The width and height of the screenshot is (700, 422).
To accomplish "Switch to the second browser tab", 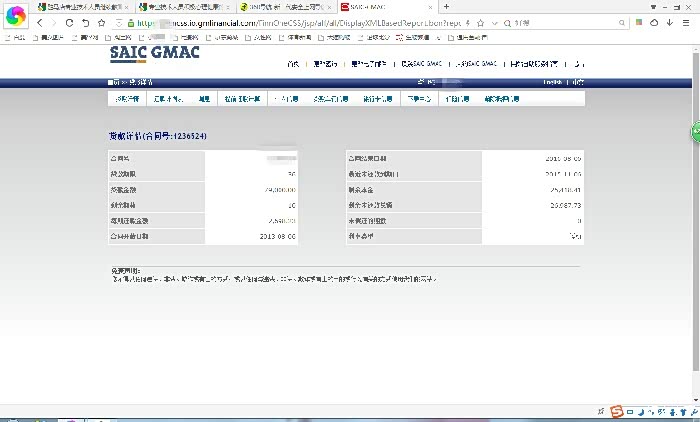I will pos(184,7).
